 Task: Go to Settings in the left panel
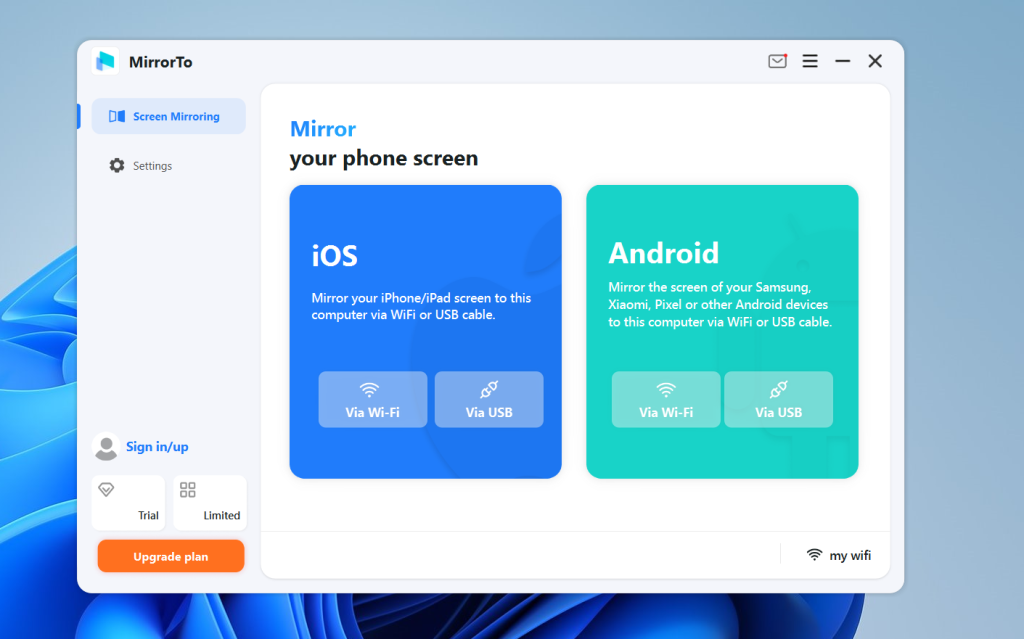[x=148, y=165]
